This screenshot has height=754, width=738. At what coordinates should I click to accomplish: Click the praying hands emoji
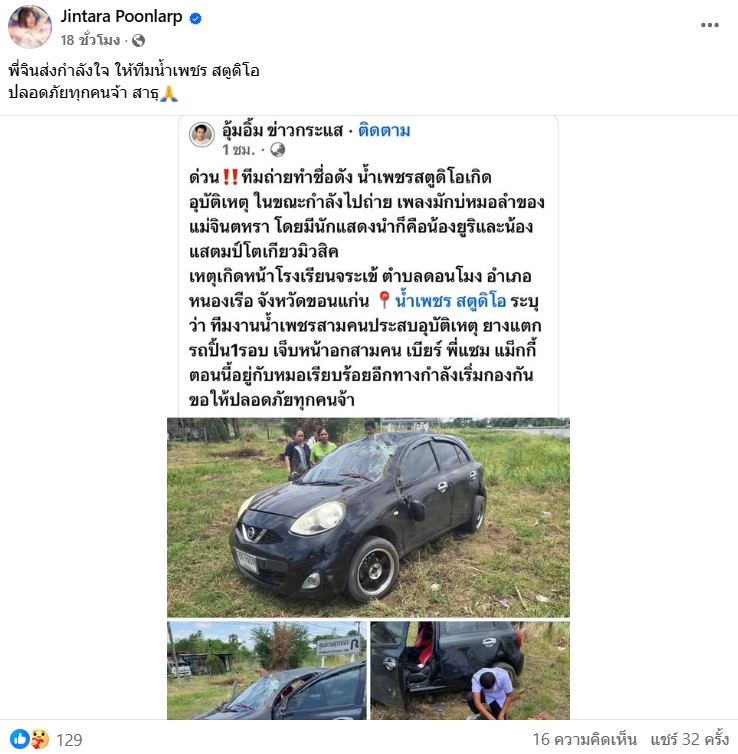[x=169, y=93]
